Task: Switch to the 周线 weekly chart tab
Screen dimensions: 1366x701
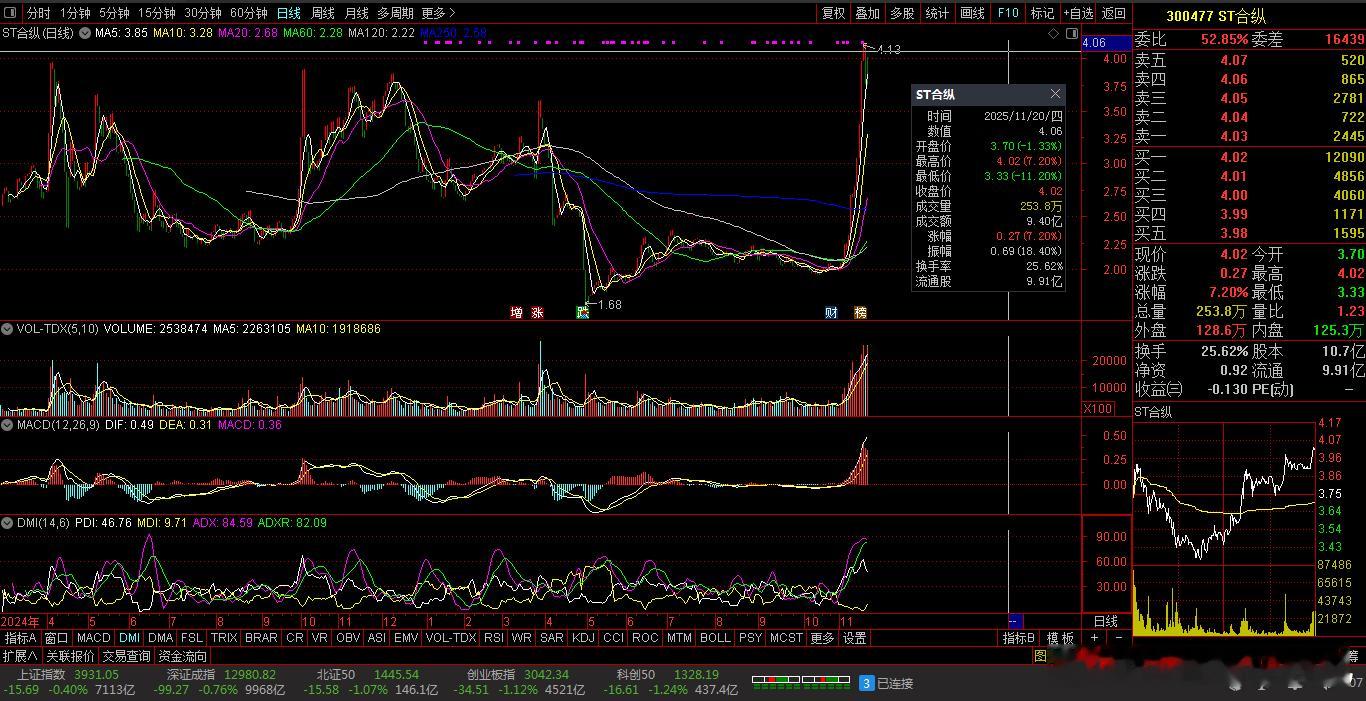Action: click(323, 13)
